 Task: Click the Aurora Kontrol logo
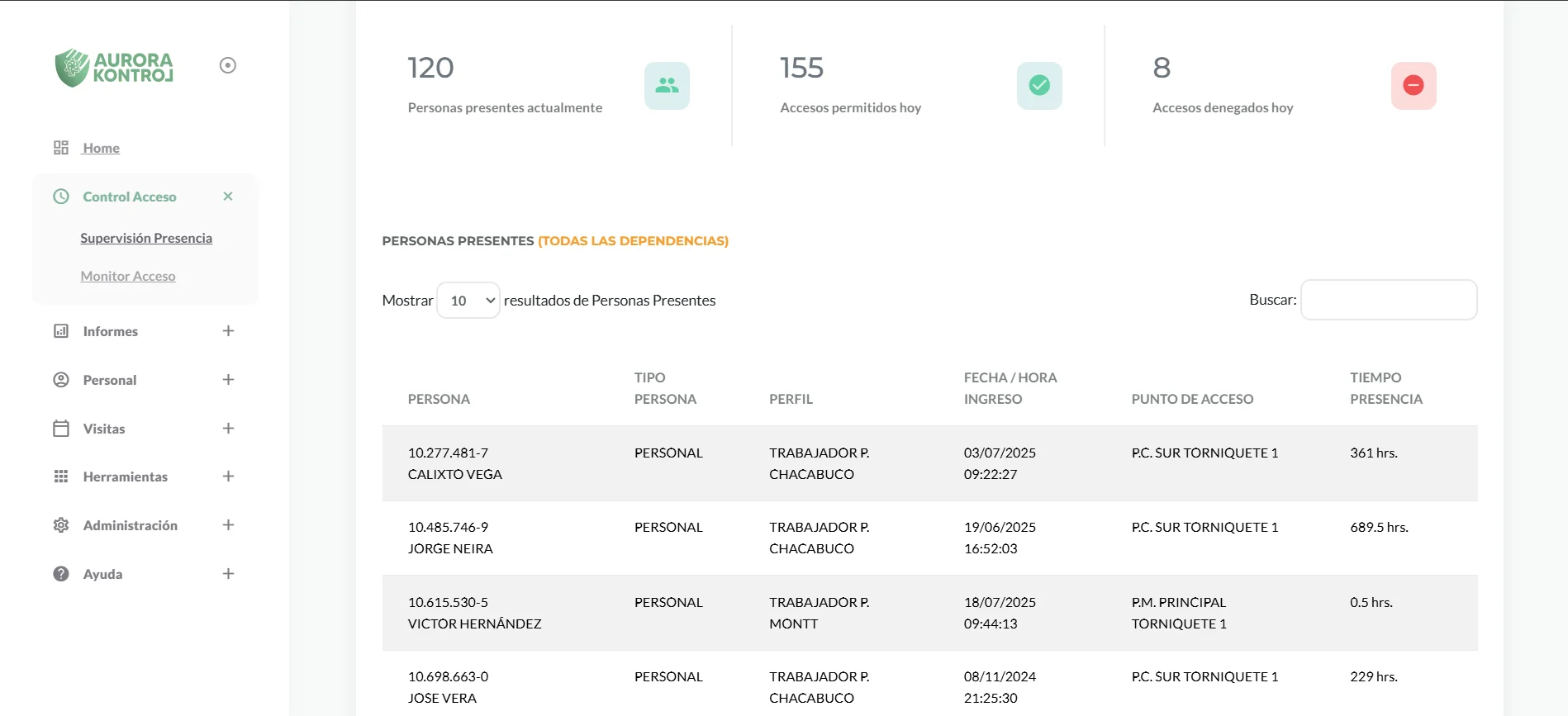tap(114, 67)
